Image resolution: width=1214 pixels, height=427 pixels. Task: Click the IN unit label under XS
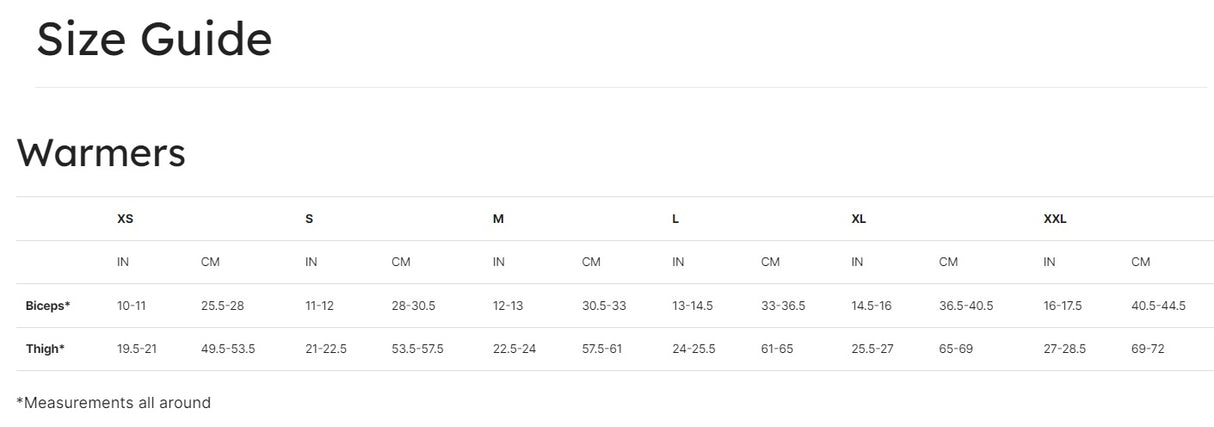click(x=123, y=262)
